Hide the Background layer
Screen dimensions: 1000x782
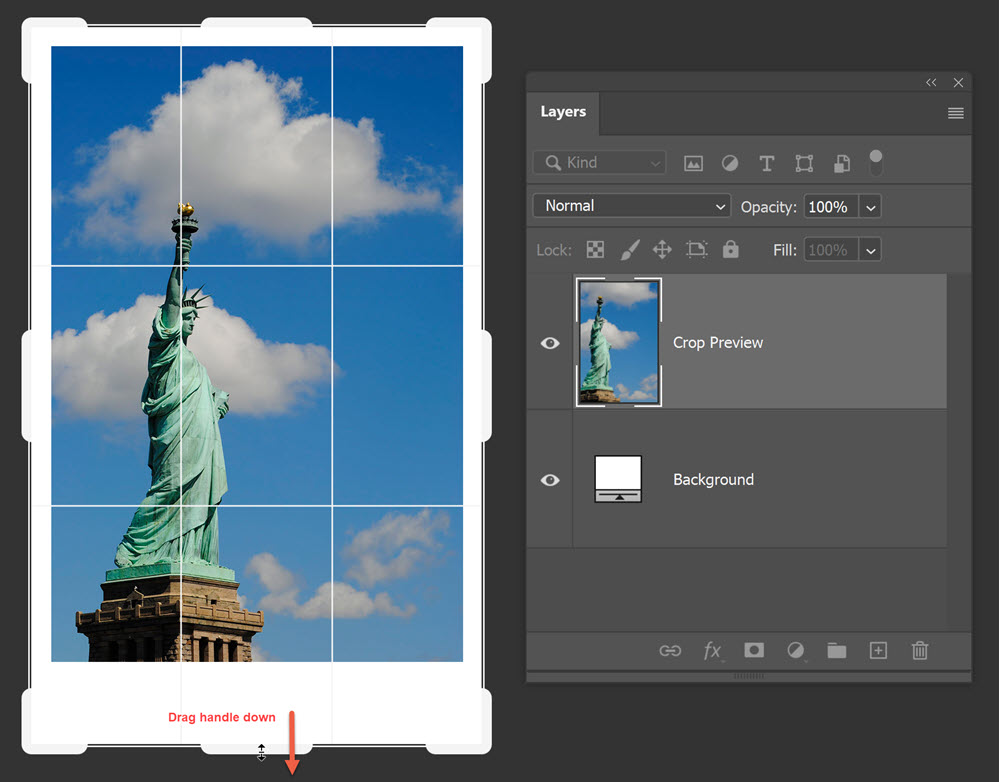550,480
